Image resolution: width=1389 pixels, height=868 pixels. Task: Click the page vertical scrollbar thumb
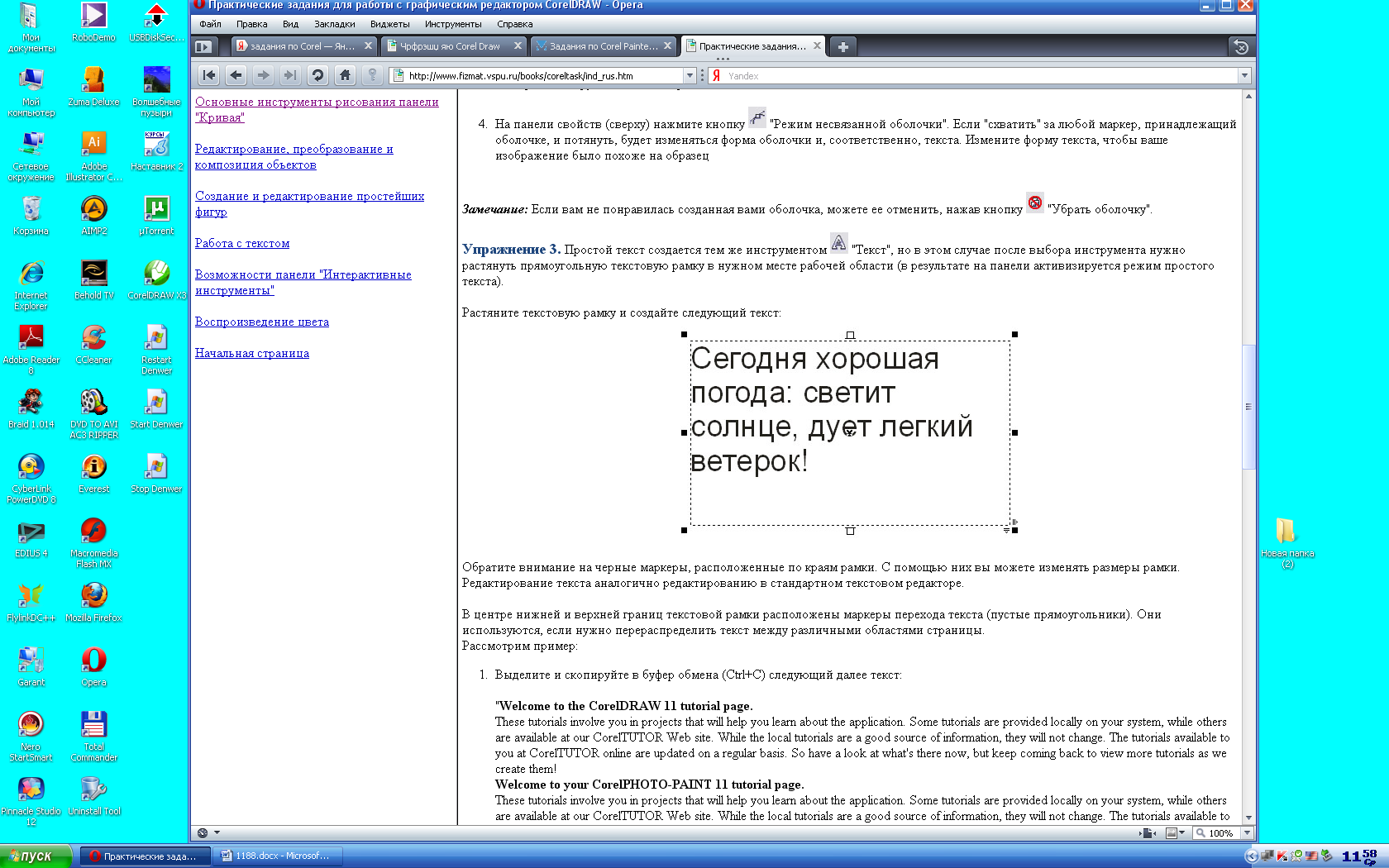pyautogui.click(x=1248, y=407)
